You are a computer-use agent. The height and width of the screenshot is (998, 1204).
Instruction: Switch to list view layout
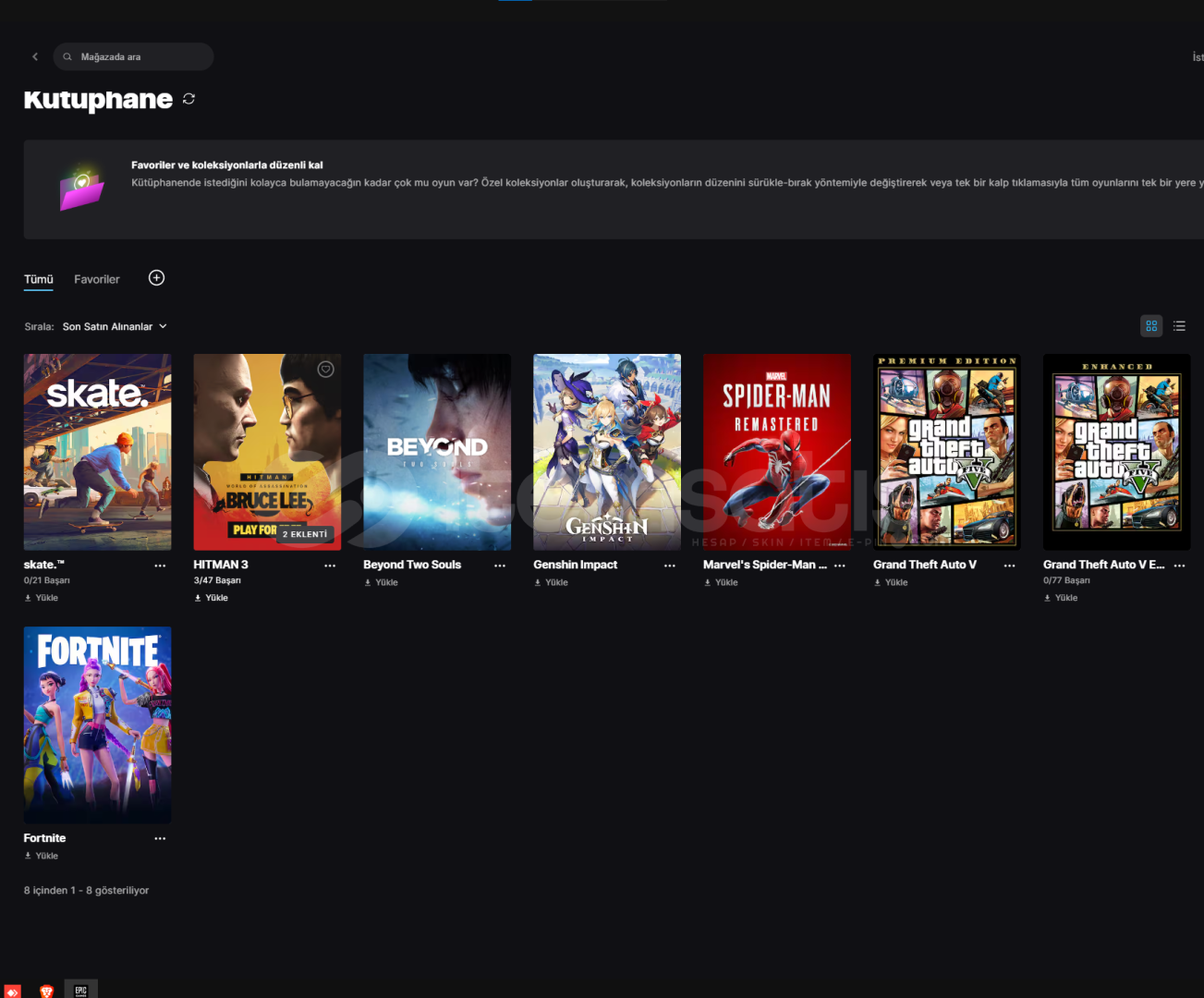[1179, 326]
